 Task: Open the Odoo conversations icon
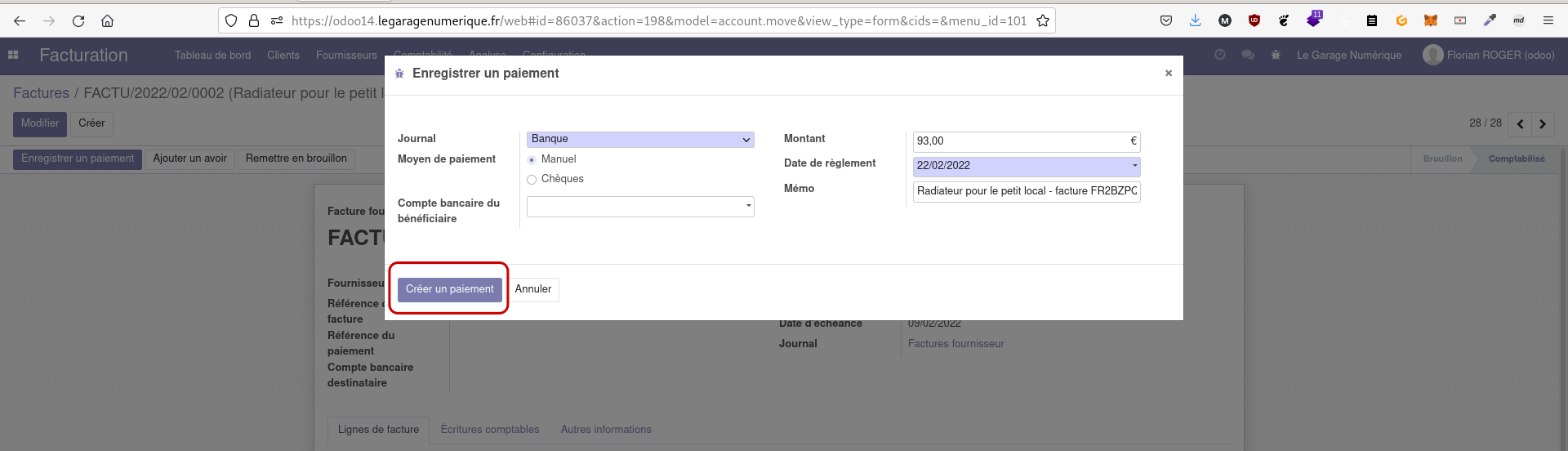click(1248, 55)
